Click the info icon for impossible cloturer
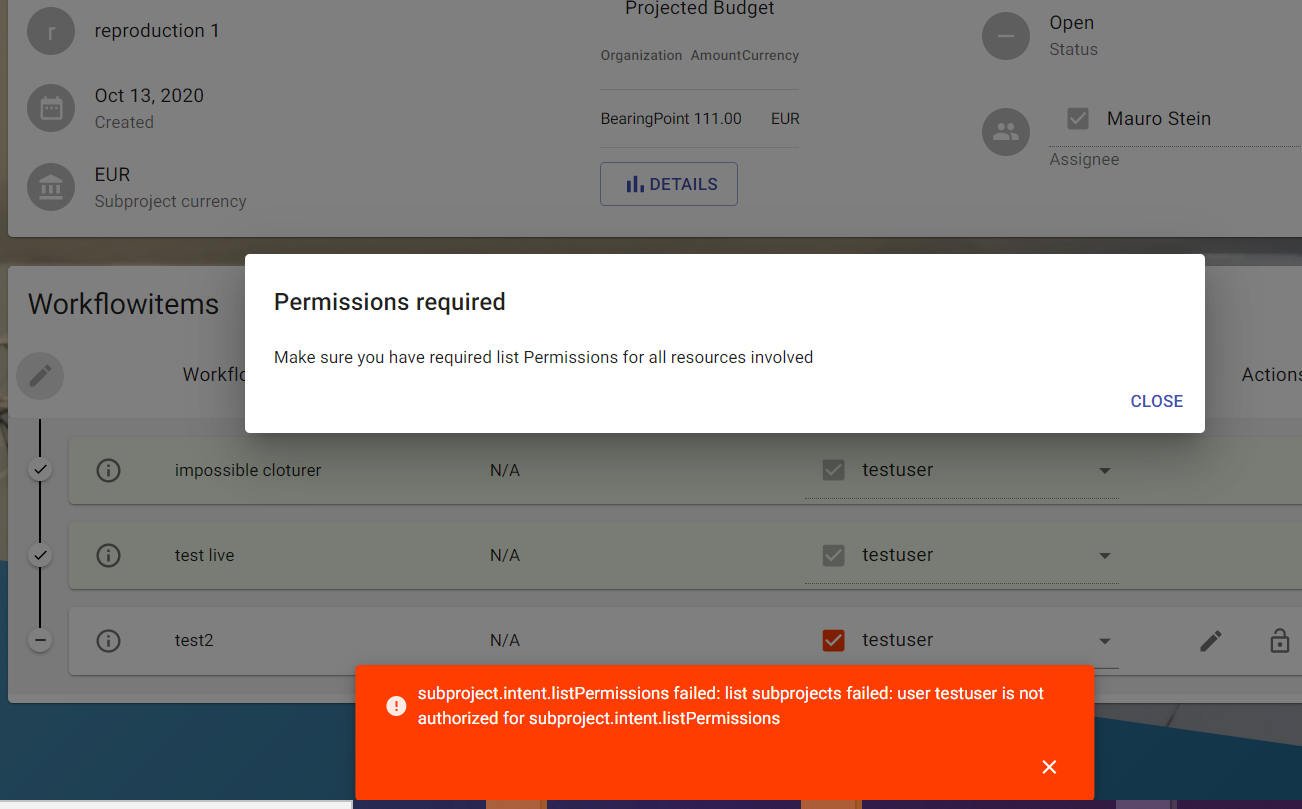 tap(108, 470)
